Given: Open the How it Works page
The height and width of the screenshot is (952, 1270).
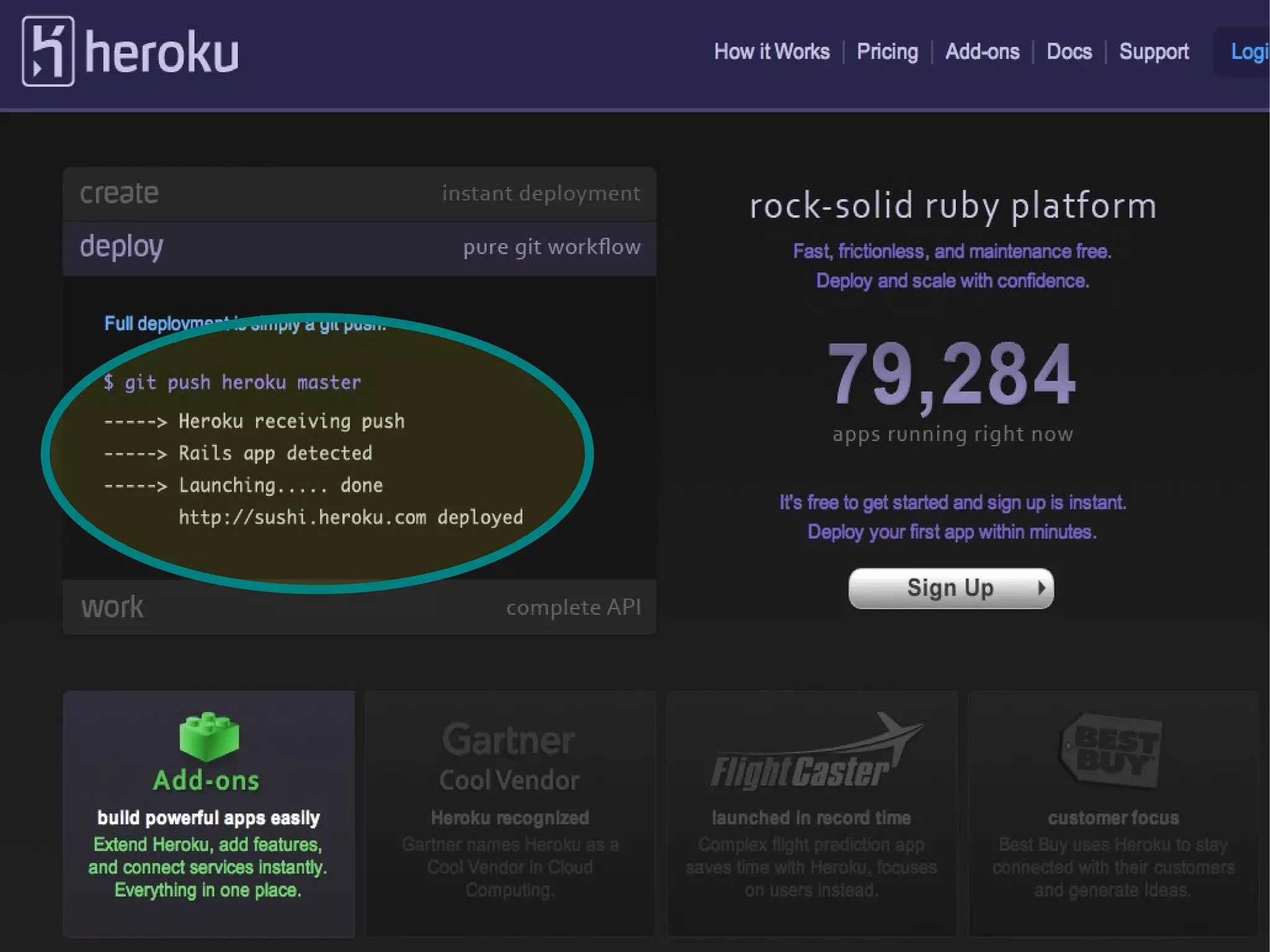Looking at the screenshot, I should pyautogui.click(x=771, y=51).
